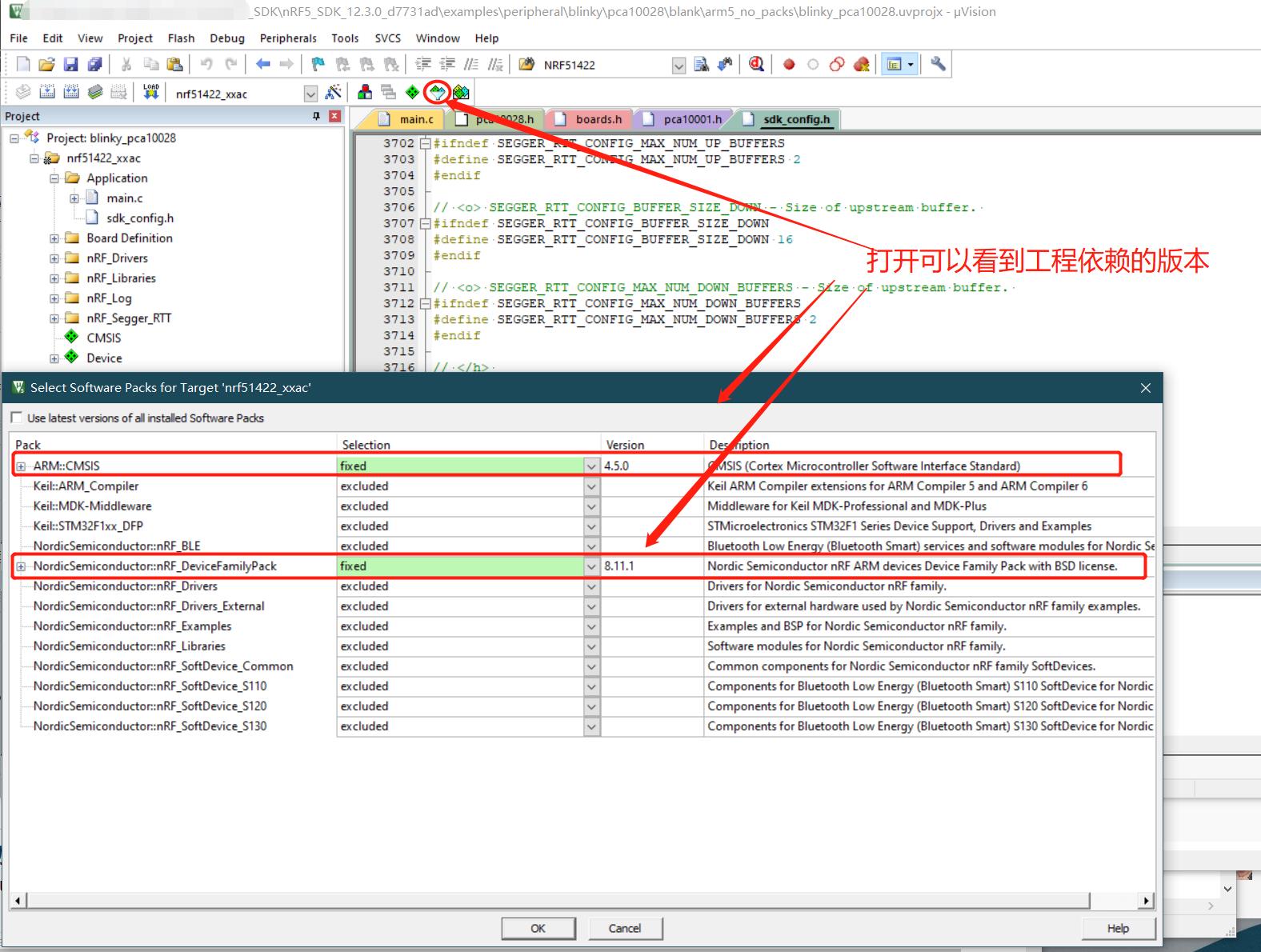Image resolution: width=1261 pixels, height=952 pixels.
Task: Insert a bookmark with the flag icon
Action: [x=318, y=65]
